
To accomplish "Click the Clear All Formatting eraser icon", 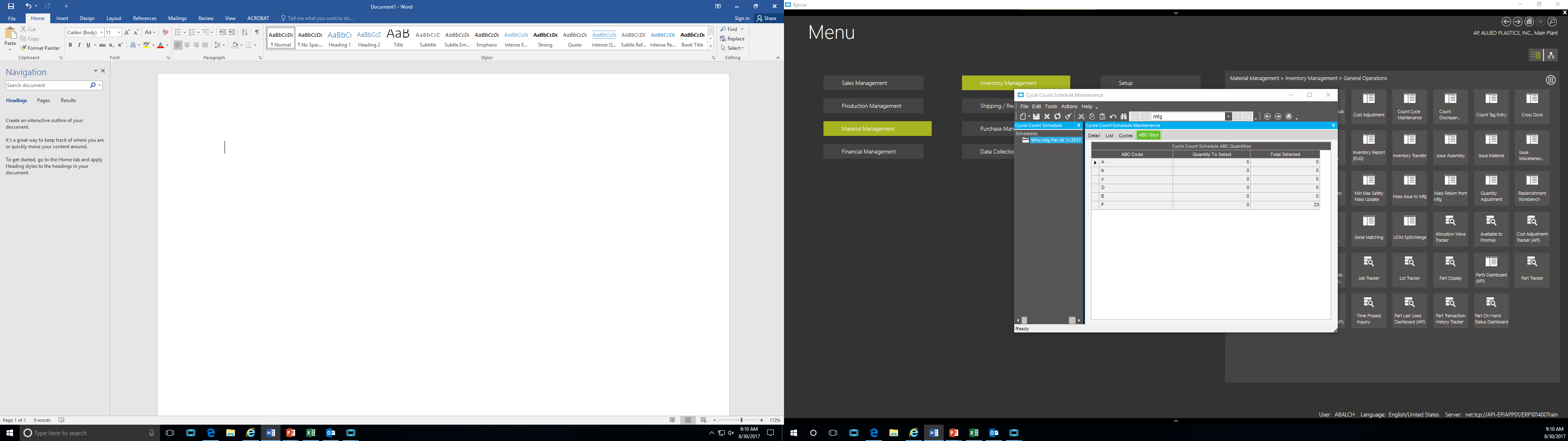I will tap(165, 32).
